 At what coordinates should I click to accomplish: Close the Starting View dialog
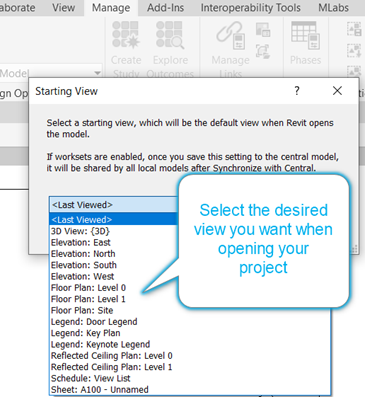(x=337, y=91)
